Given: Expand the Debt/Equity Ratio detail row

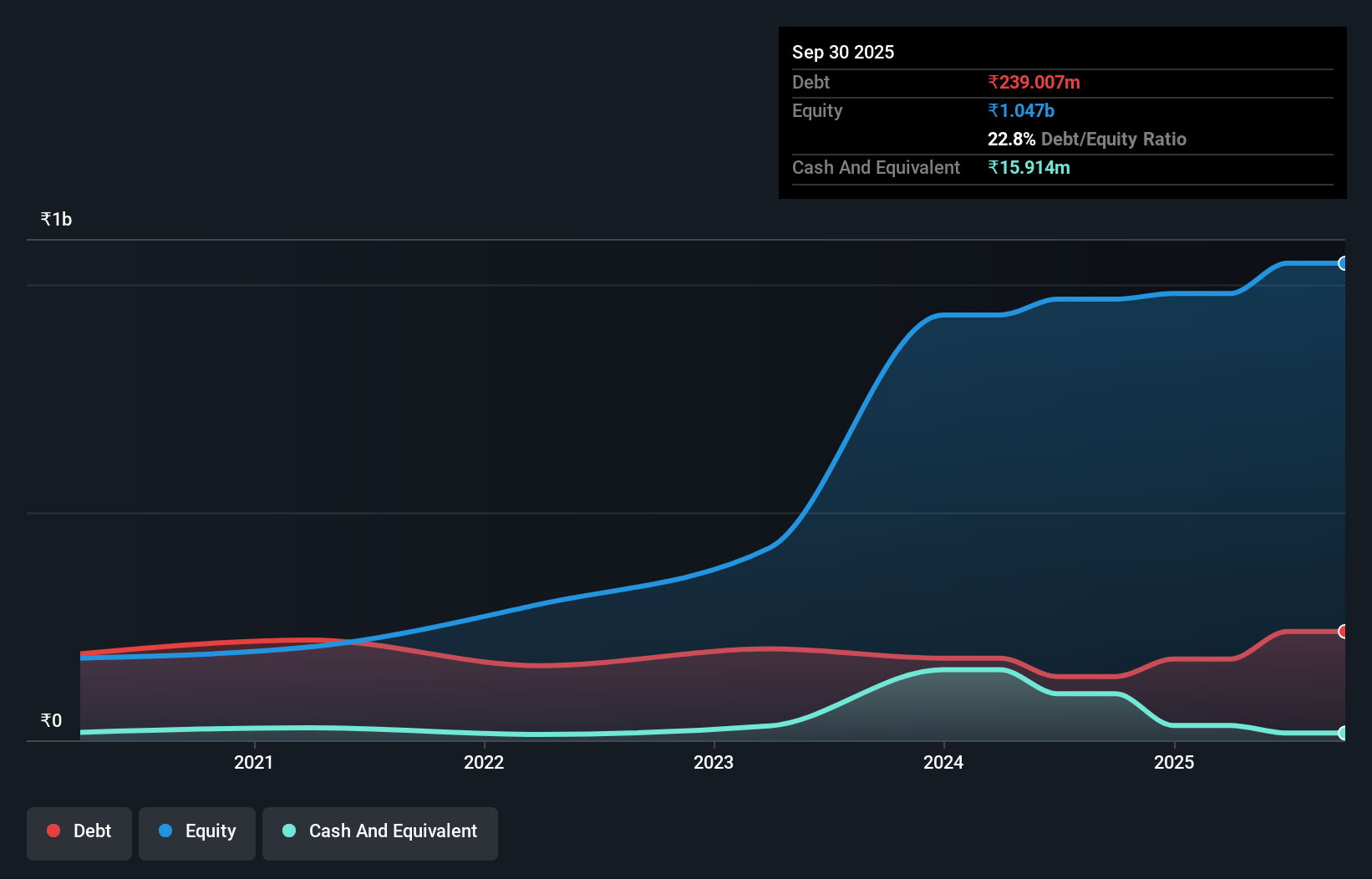Looking at the screenshot, I should point(1087,139).
